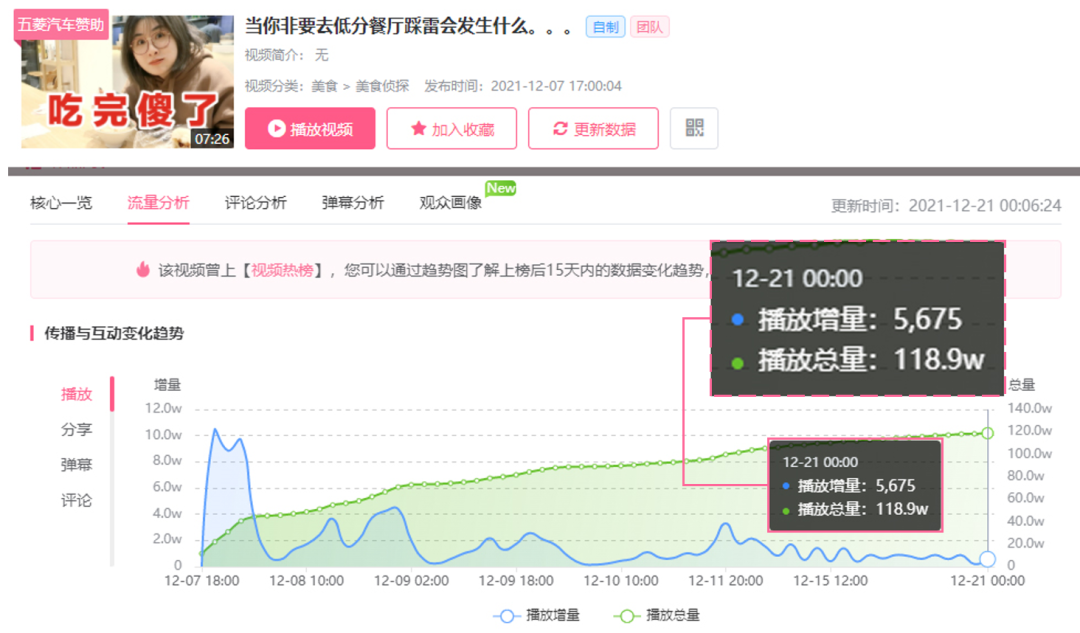Refresh stats using 更新数据 button
Image resolution: width=1080 pixels, height=633 pixels.
tap(593, 128)
